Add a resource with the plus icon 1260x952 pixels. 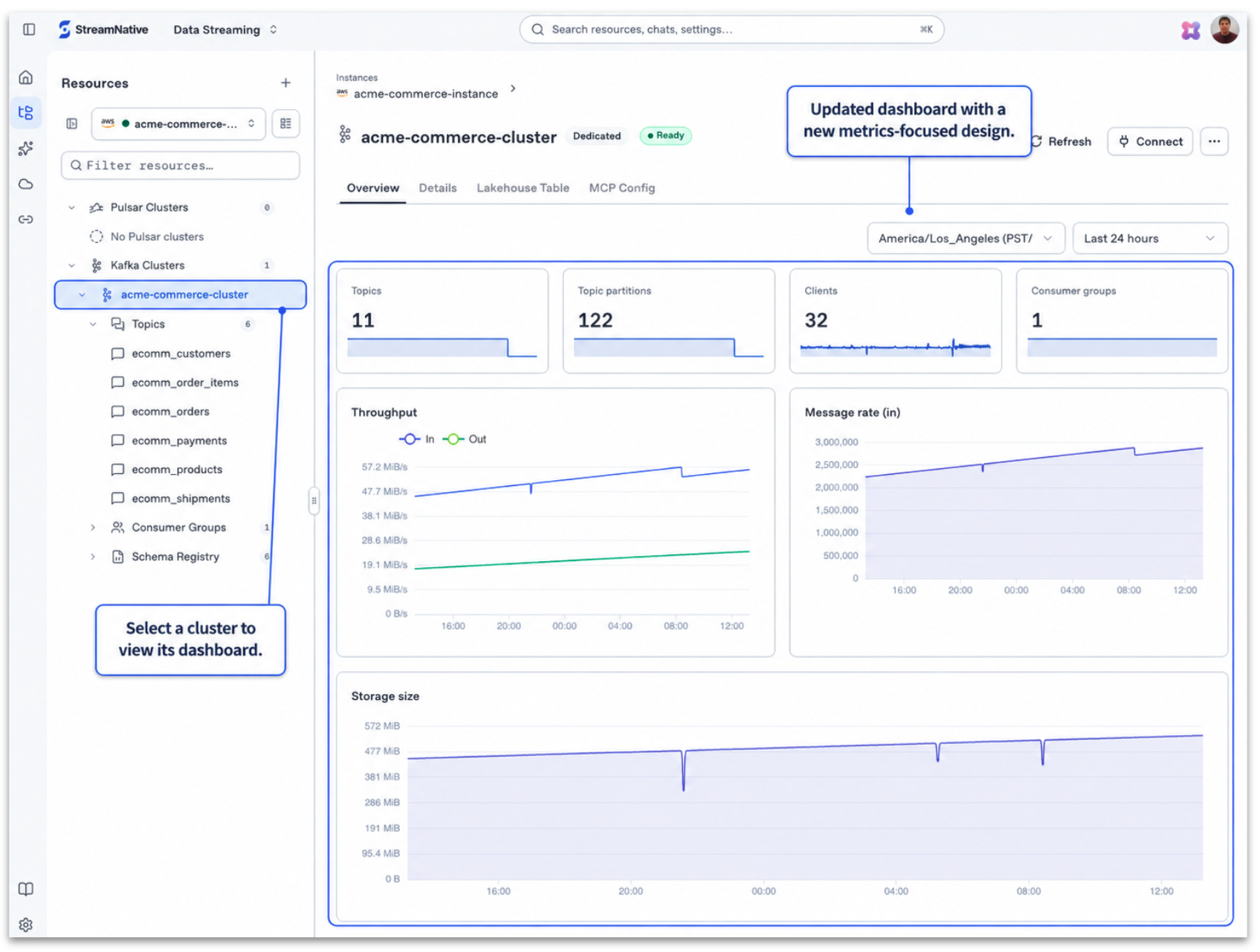pos(285,83)
